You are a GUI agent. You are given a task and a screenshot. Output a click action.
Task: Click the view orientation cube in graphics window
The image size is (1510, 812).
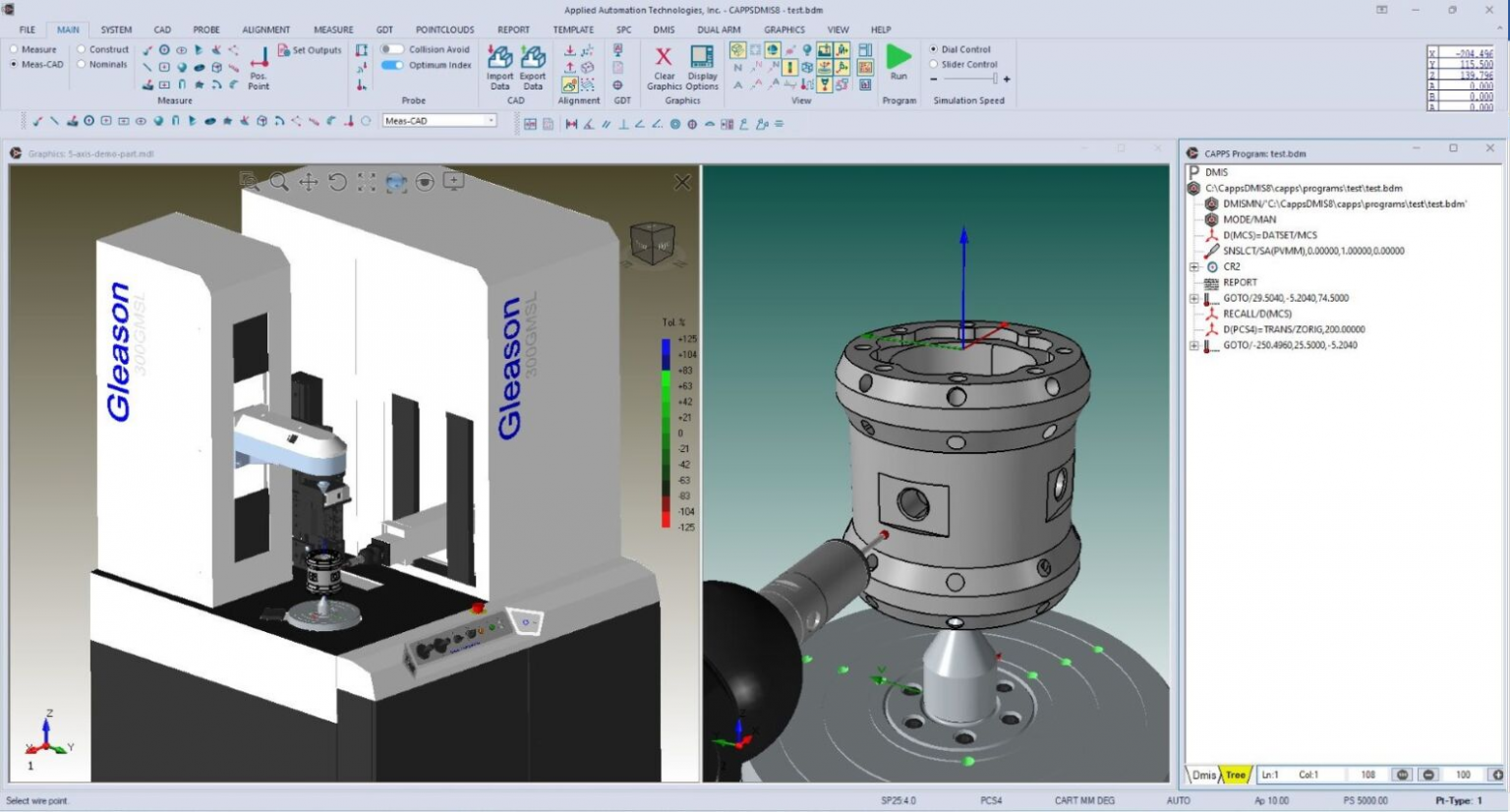(x=652, y=242)
